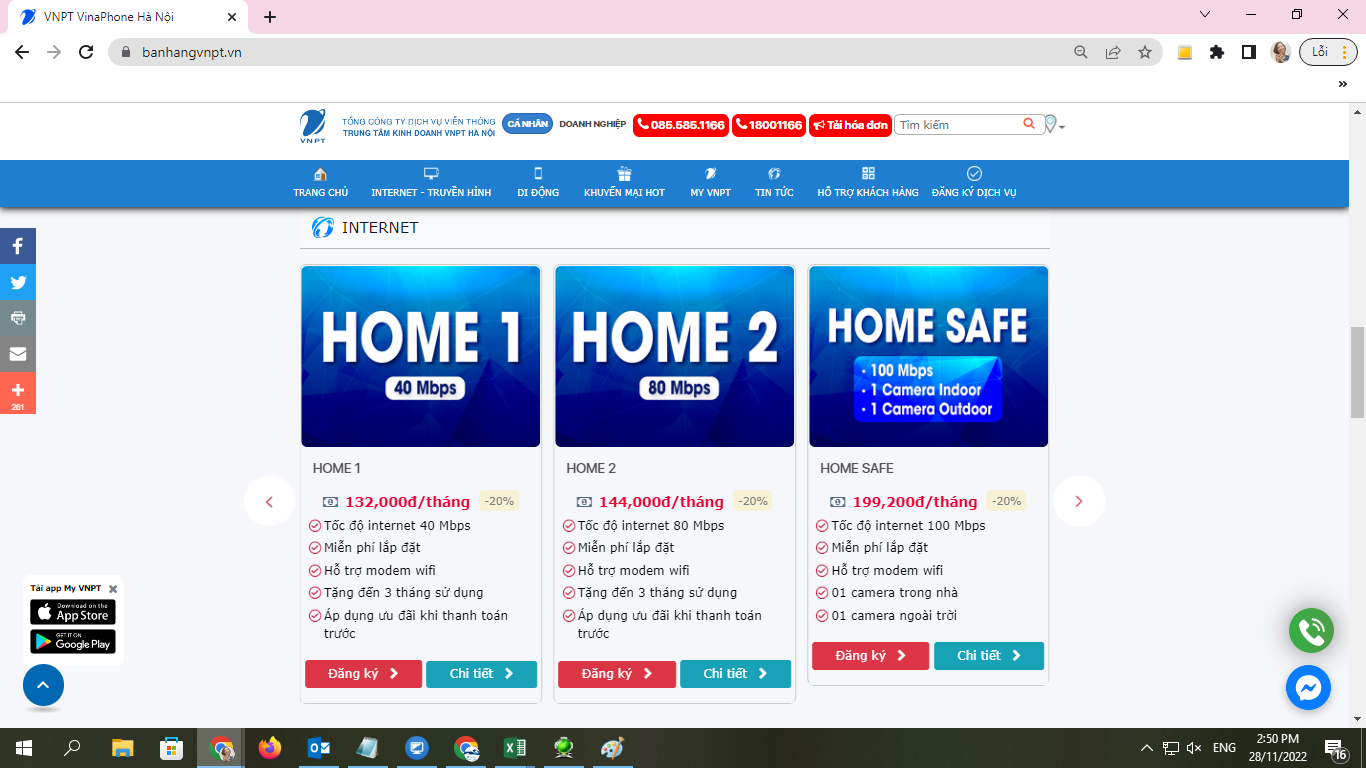Go back to top with the round arrow

click(x=43, y=685)
